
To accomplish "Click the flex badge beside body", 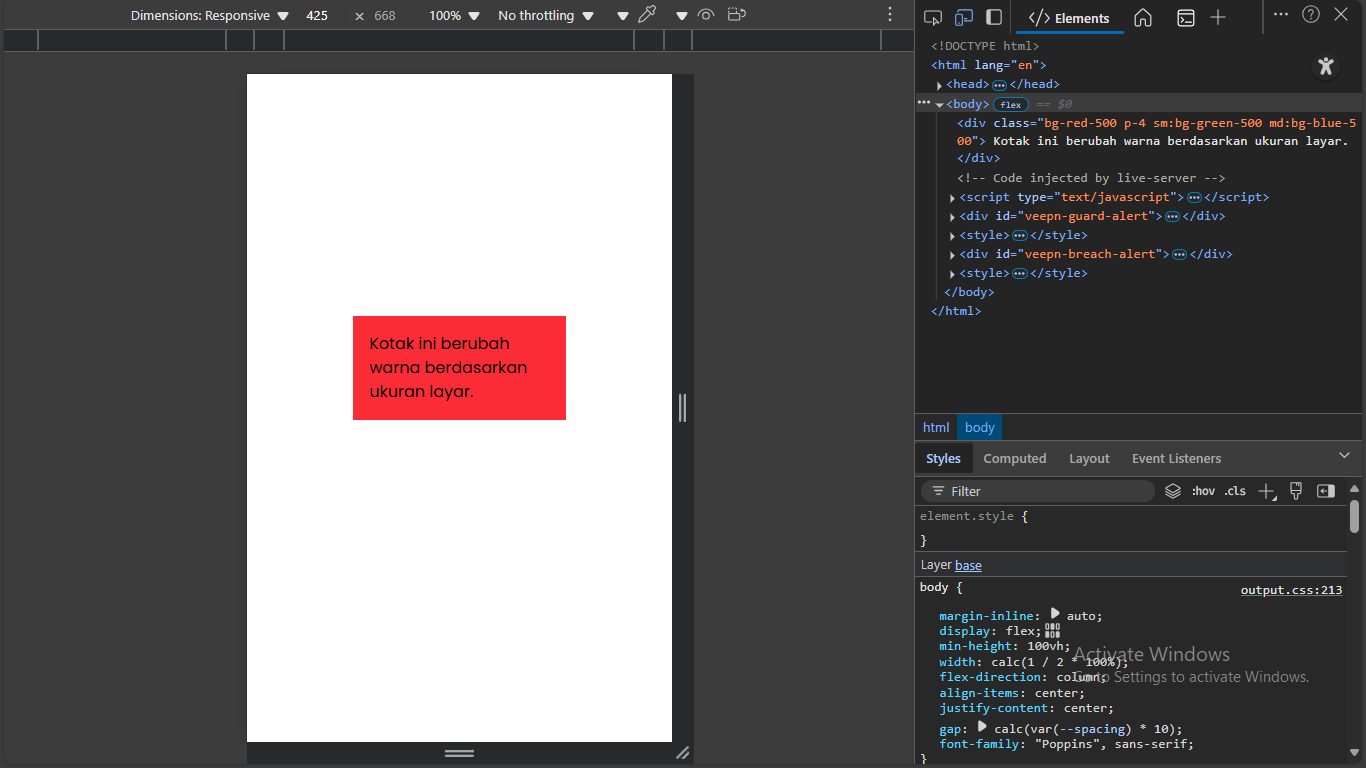I will point(1011,104).
